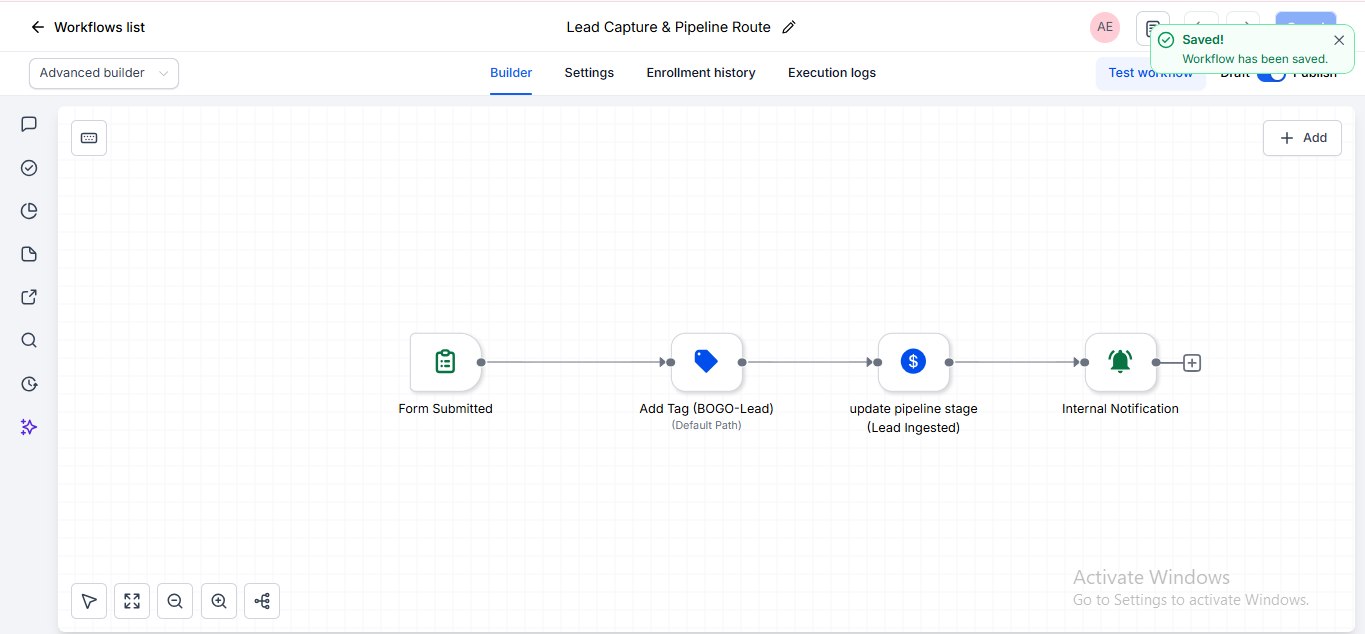Select the pointer cursor tool
This screenshot has height=634, width=1365.
point(89,601)
